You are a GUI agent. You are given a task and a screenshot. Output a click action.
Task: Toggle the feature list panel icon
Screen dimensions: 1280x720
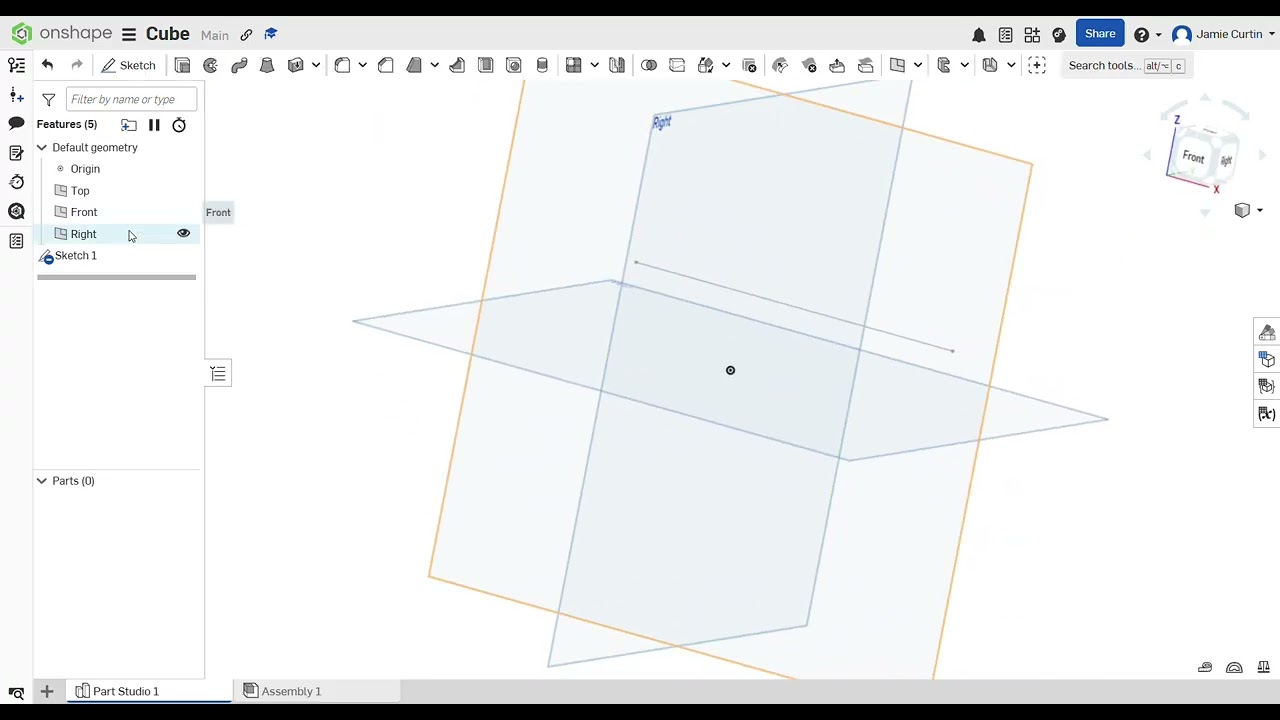pyautogui.click(x=16, y=65)
